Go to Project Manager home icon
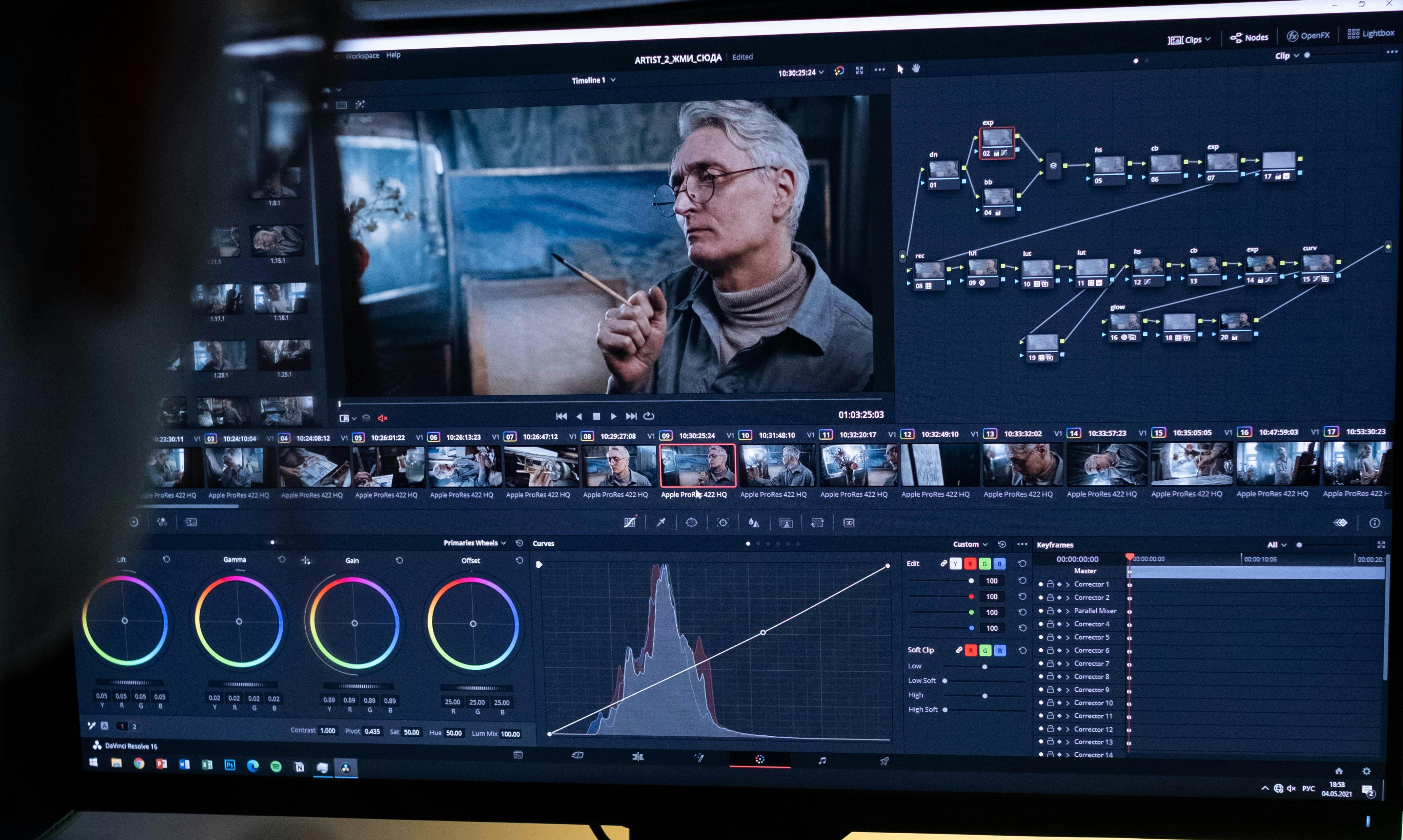 click(x=1339, y=771)
